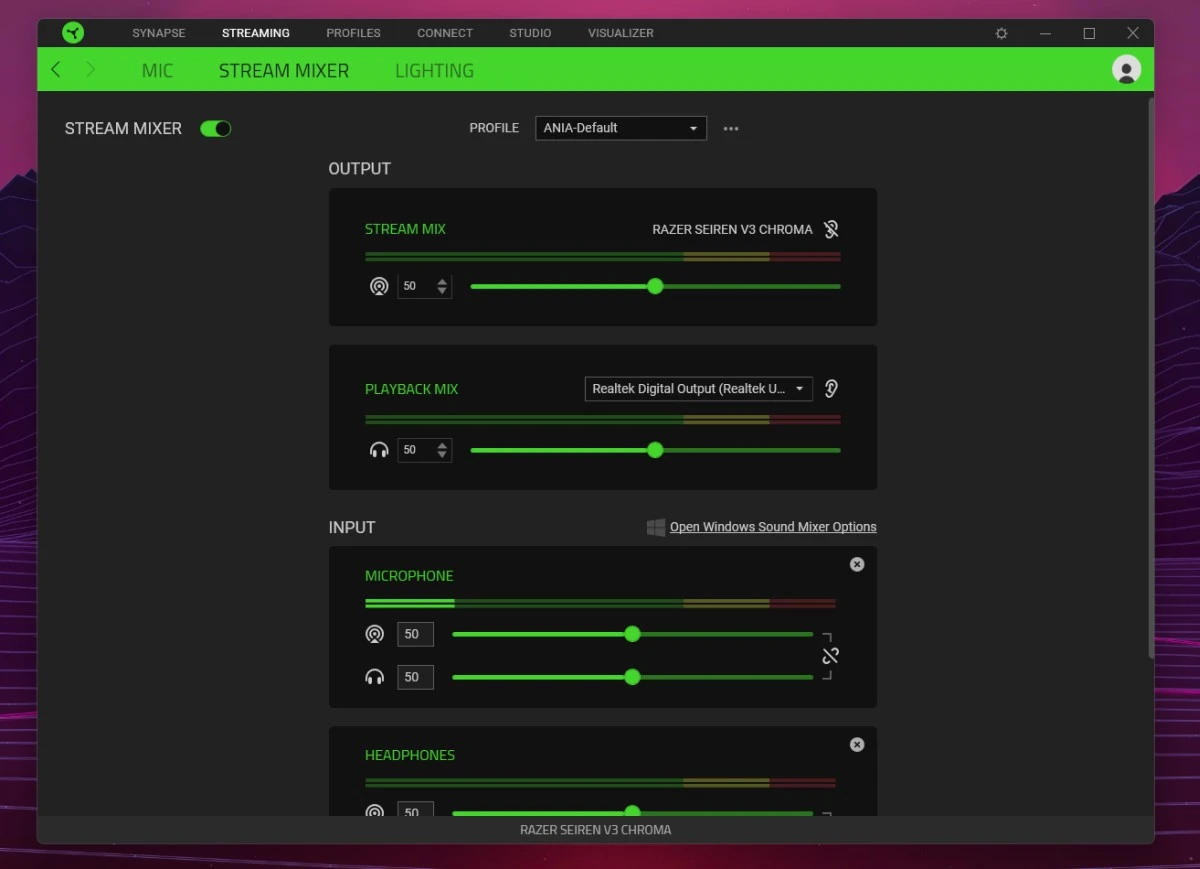Click the Stream Mix volume stepper arrows
This screenshot has width=1200, height=869.
[442, 287]
